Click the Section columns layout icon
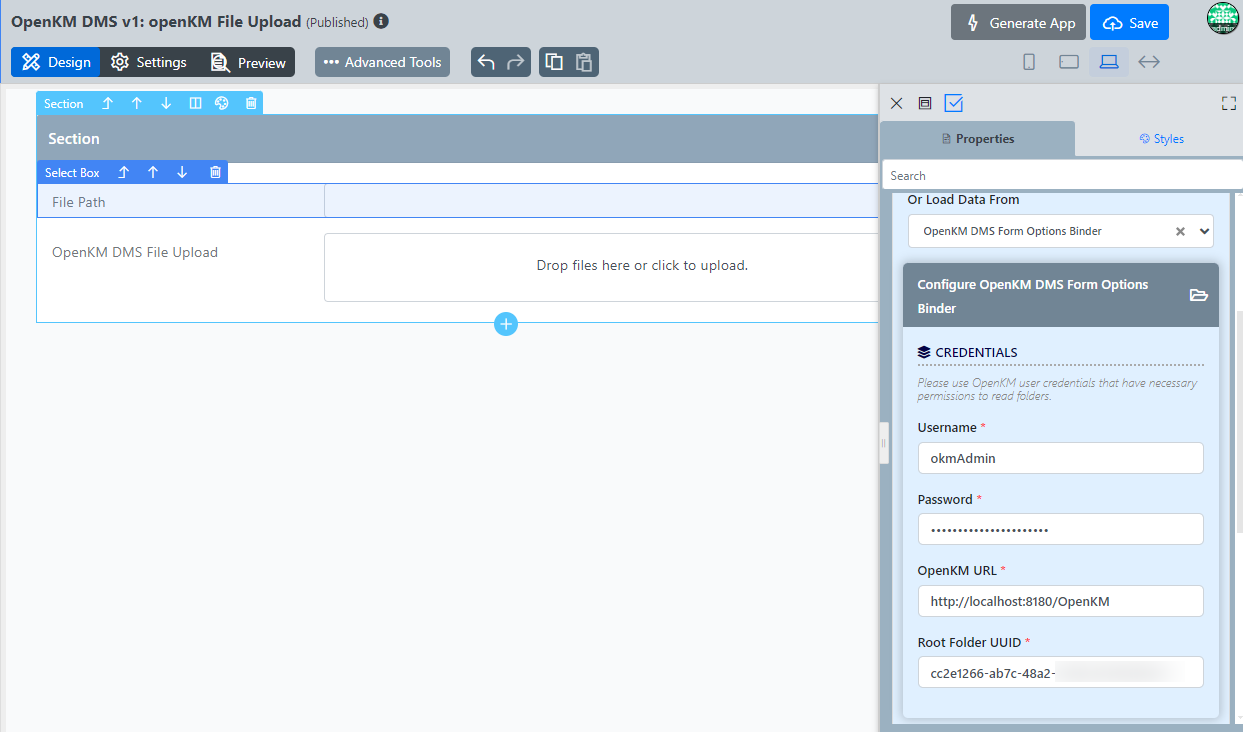Viewport: 1243px width, 732px height. [x=195, y=103]
